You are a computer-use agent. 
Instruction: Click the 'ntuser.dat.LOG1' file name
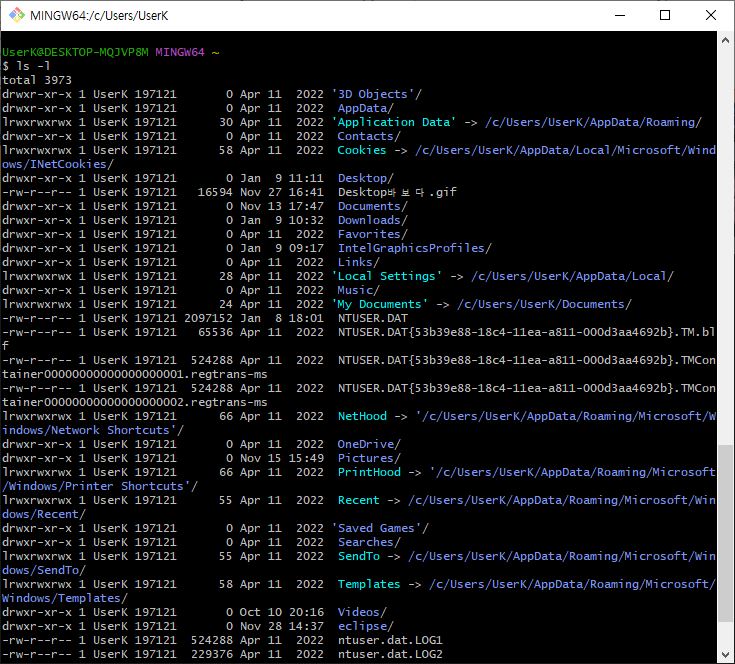[390, 641]
